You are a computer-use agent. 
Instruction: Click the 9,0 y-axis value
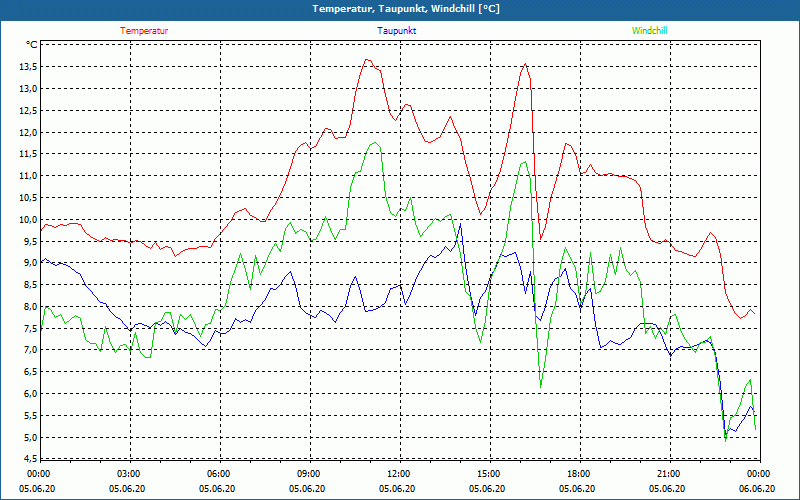click(30, 263)
